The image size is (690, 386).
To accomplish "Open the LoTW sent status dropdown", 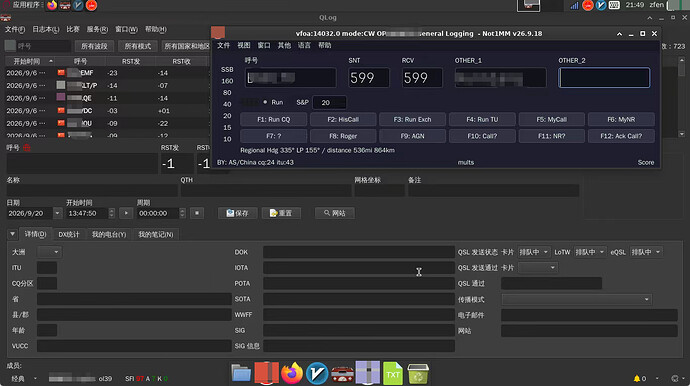I will (590, 252).
